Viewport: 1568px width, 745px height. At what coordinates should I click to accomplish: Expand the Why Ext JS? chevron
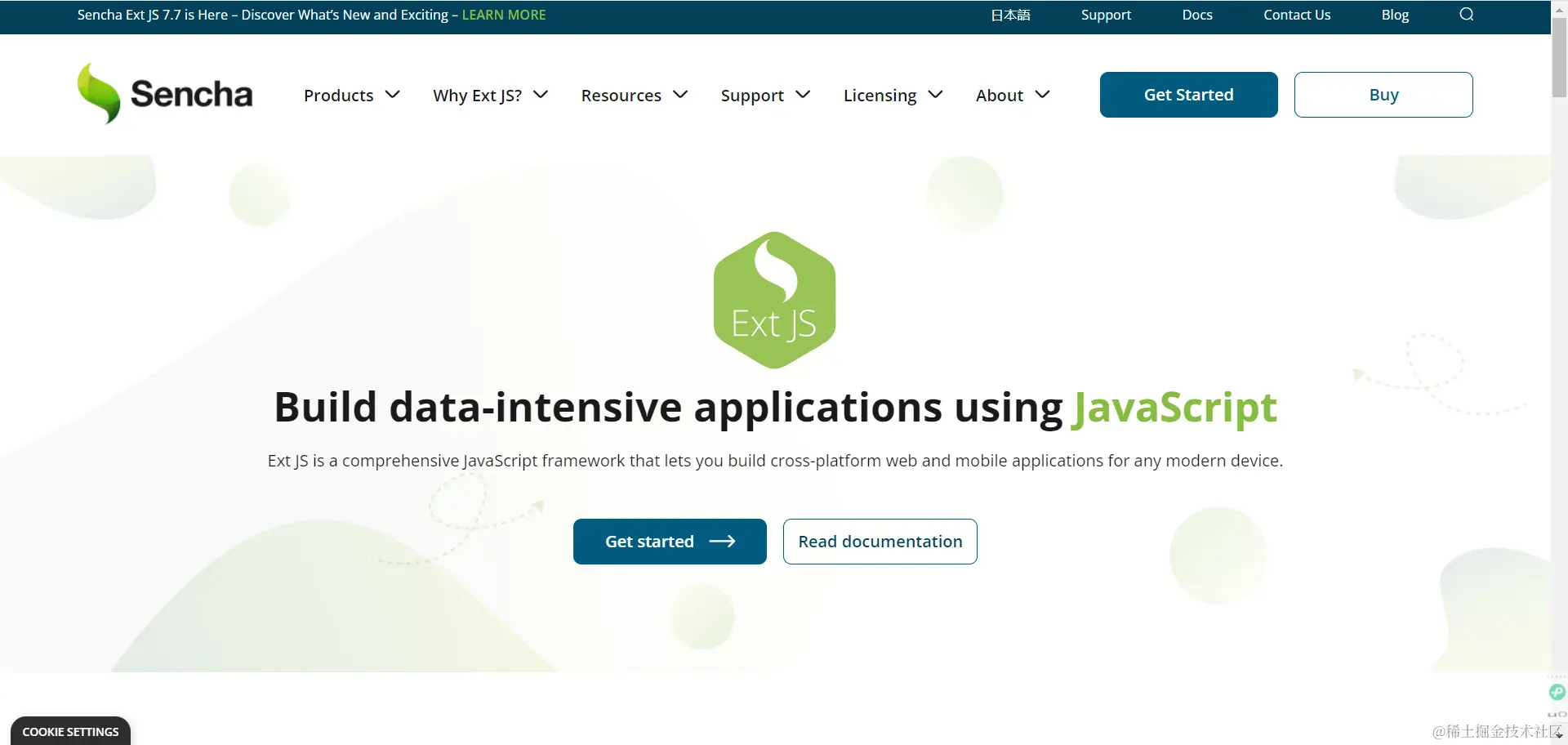(541, 95)
